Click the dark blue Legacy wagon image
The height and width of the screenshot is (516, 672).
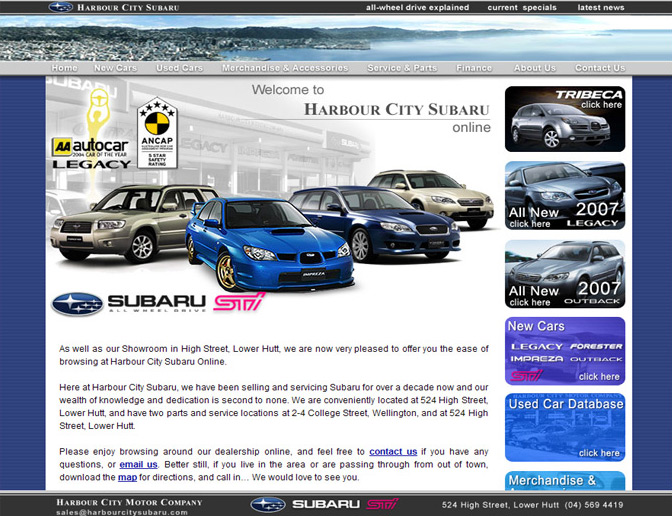(x=386, y=227)
